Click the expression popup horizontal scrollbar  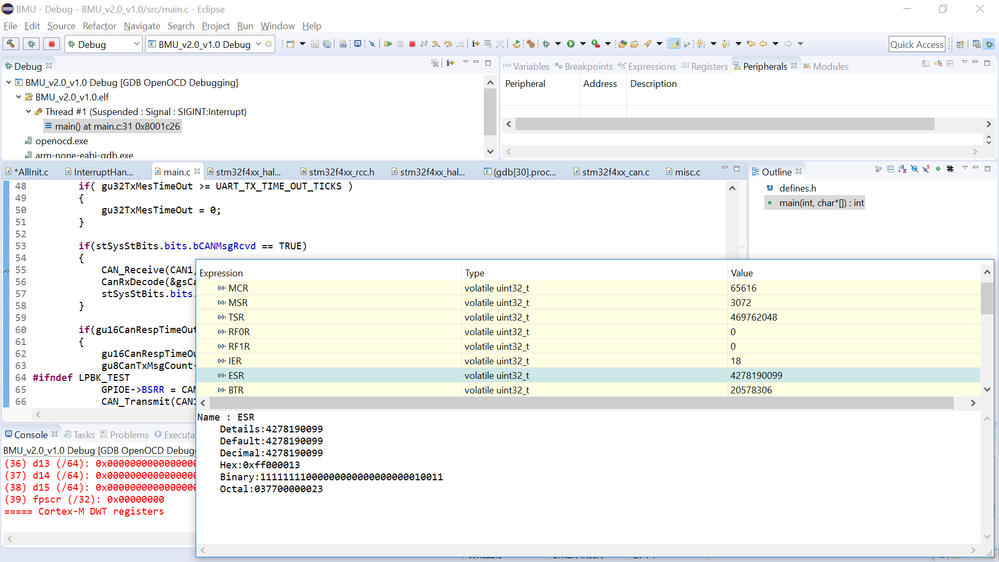(580, 403)
